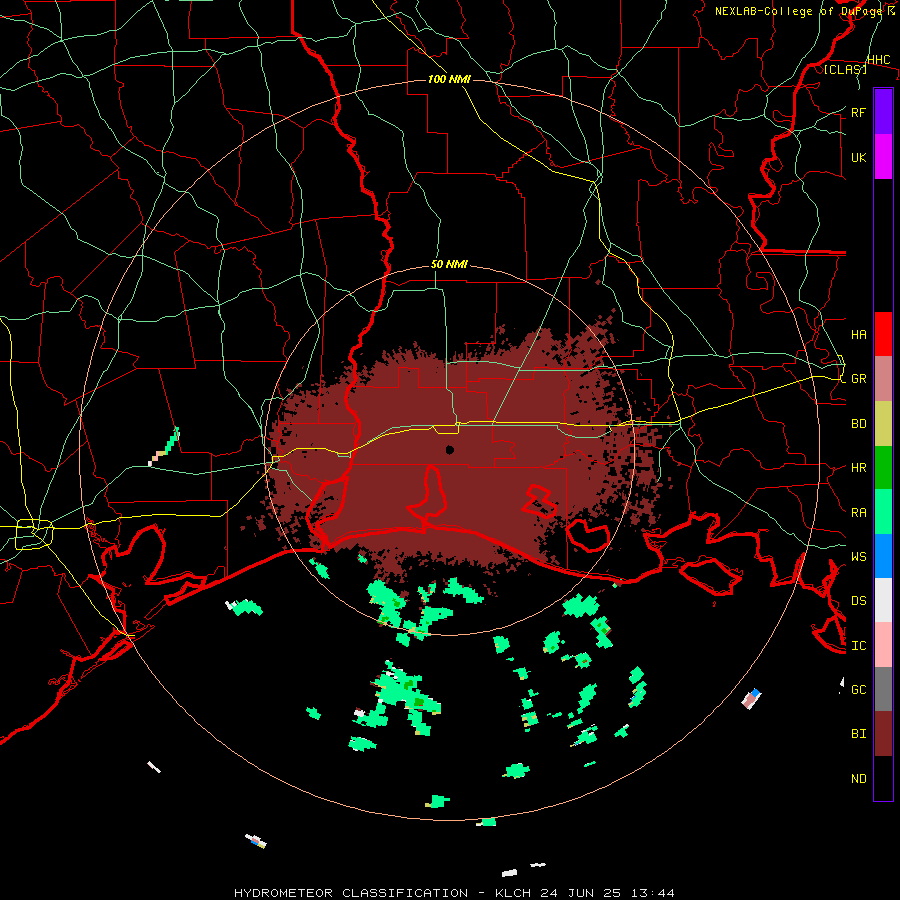The height and width of the screenshot is (900, 900).
Task: Click the DS white legend swatch
Action: (883, 600)
